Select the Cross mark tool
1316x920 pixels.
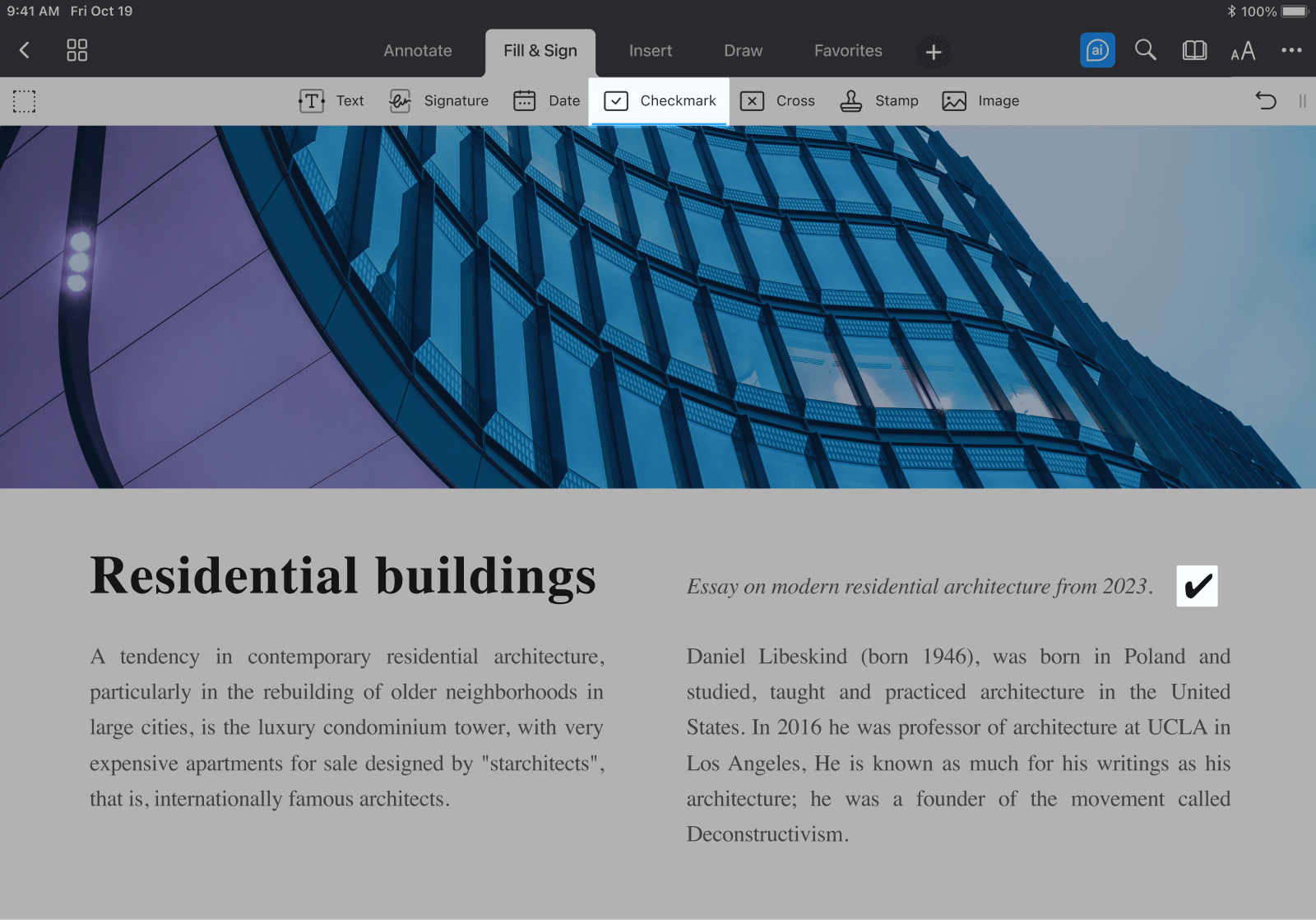coord(777,100)
